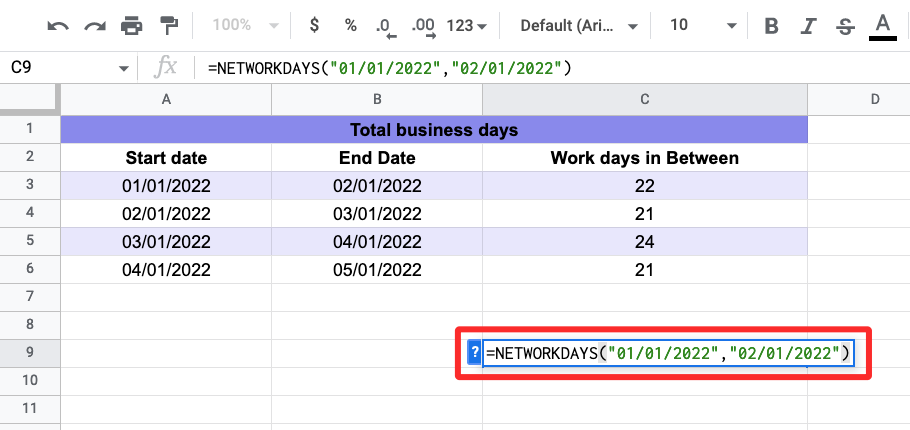Format as currency with dollar icon
The width and height of the screenshot is (910, 430).
click(315, 25)
